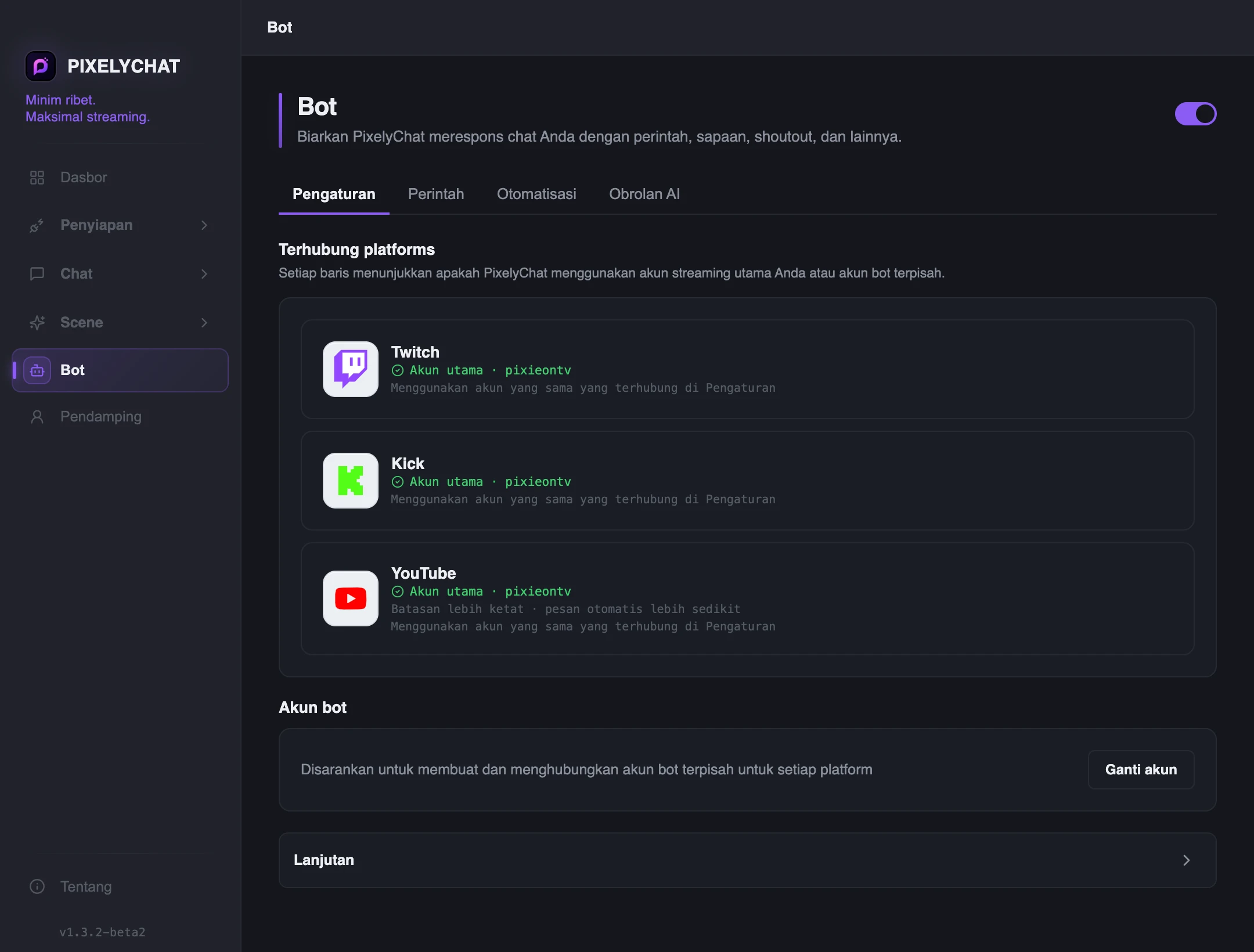
Task: Click Kick 'Akun utama · pixieontv' status text
Action: (490, 482)
